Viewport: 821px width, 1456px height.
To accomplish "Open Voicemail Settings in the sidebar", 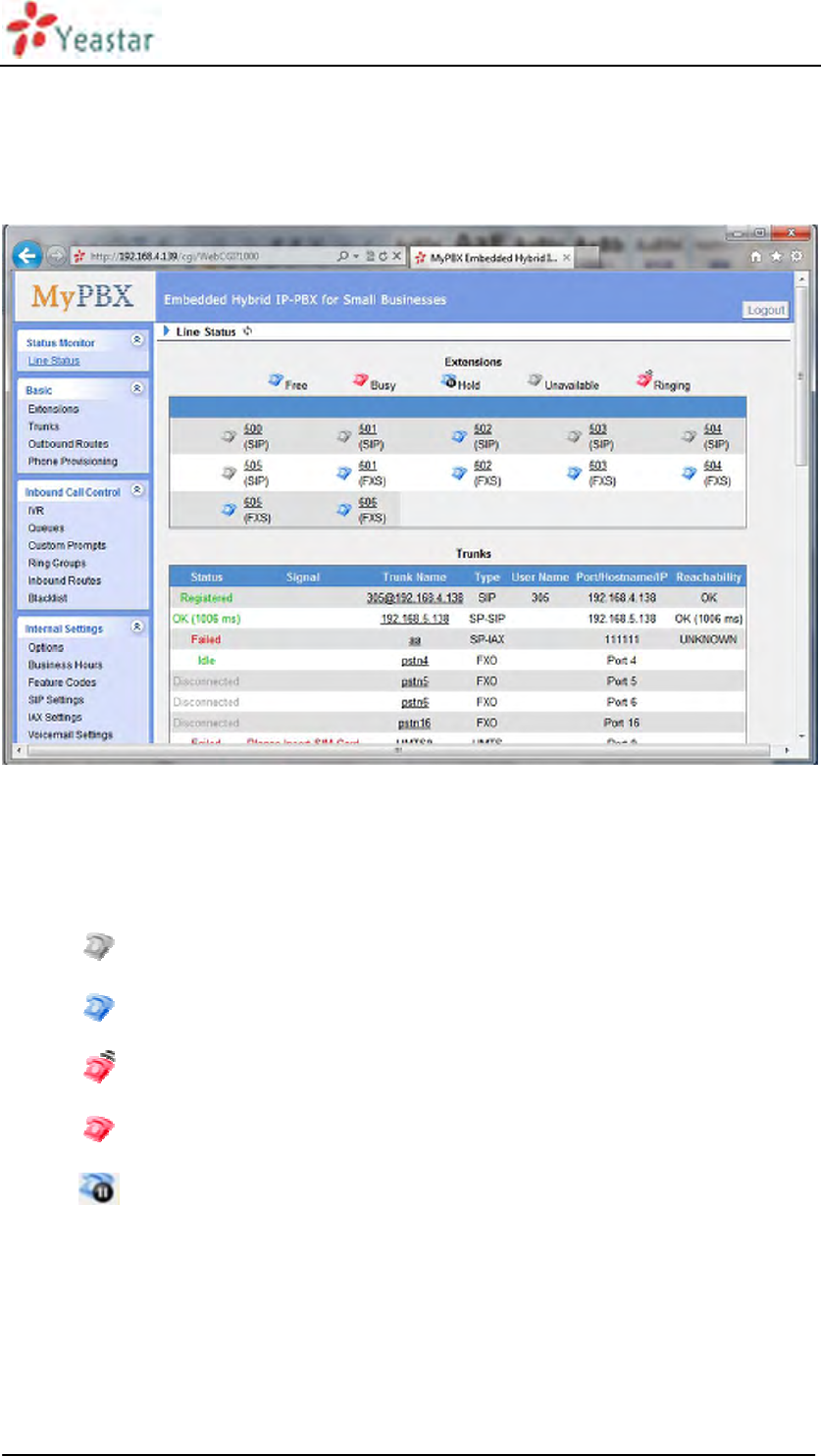I will point(71,734).
